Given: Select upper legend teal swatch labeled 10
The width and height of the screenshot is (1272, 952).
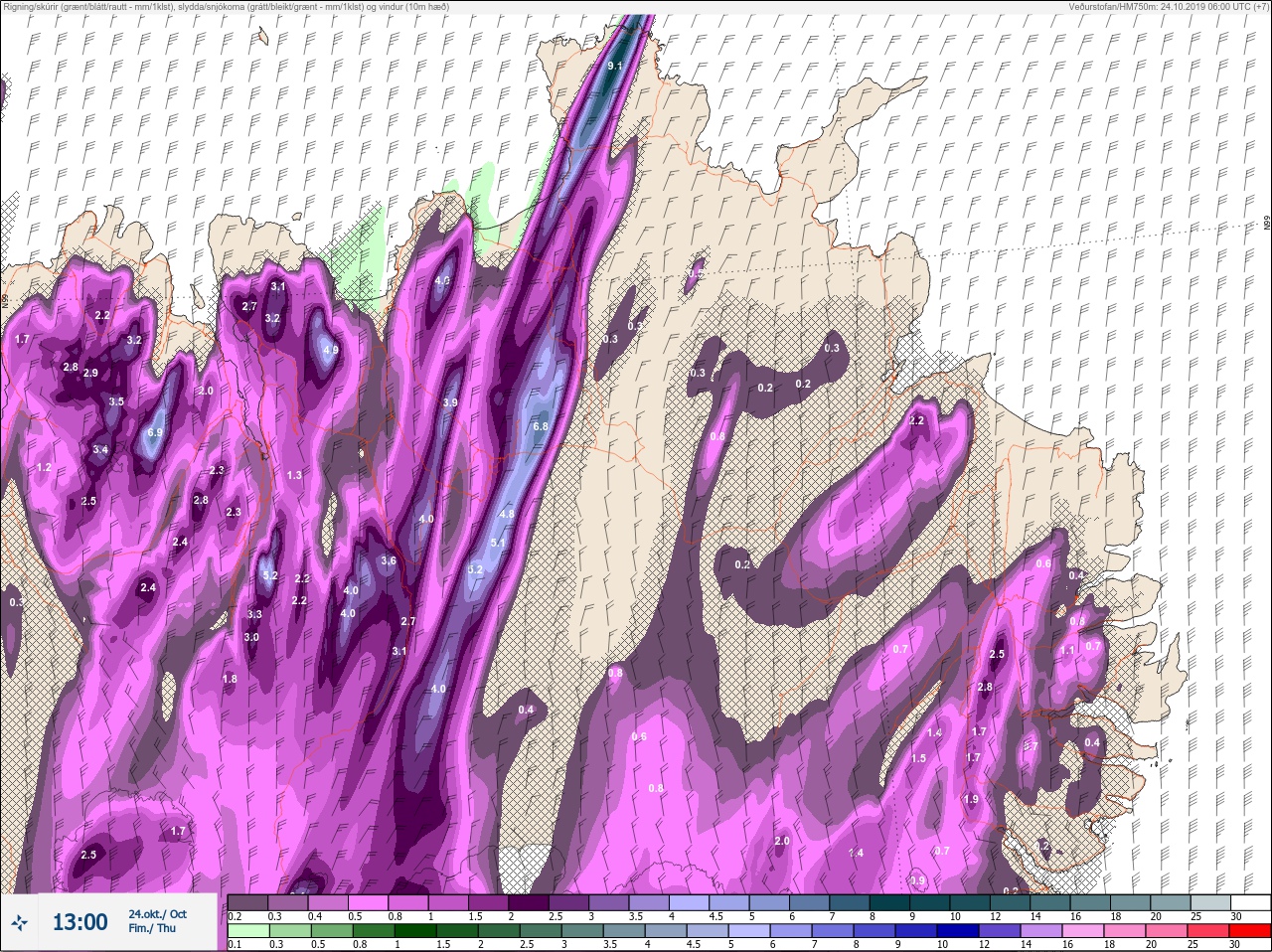Looking at the screenshot, I should click(x=972, y=902).
